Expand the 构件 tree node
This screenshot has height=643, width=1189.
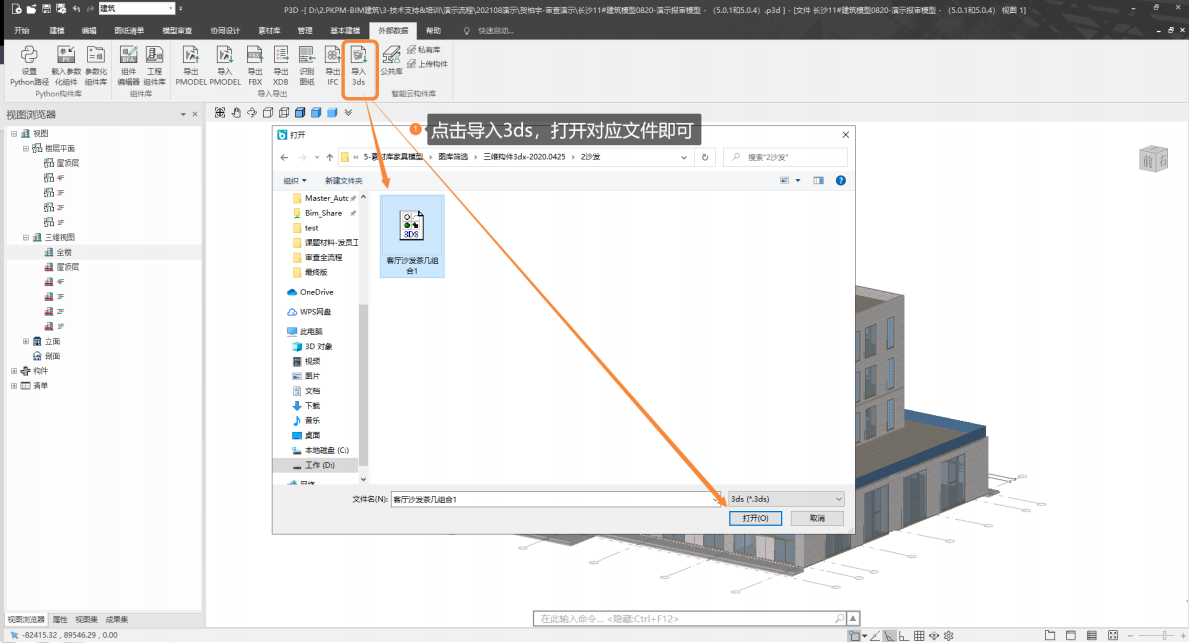(14, 371)
